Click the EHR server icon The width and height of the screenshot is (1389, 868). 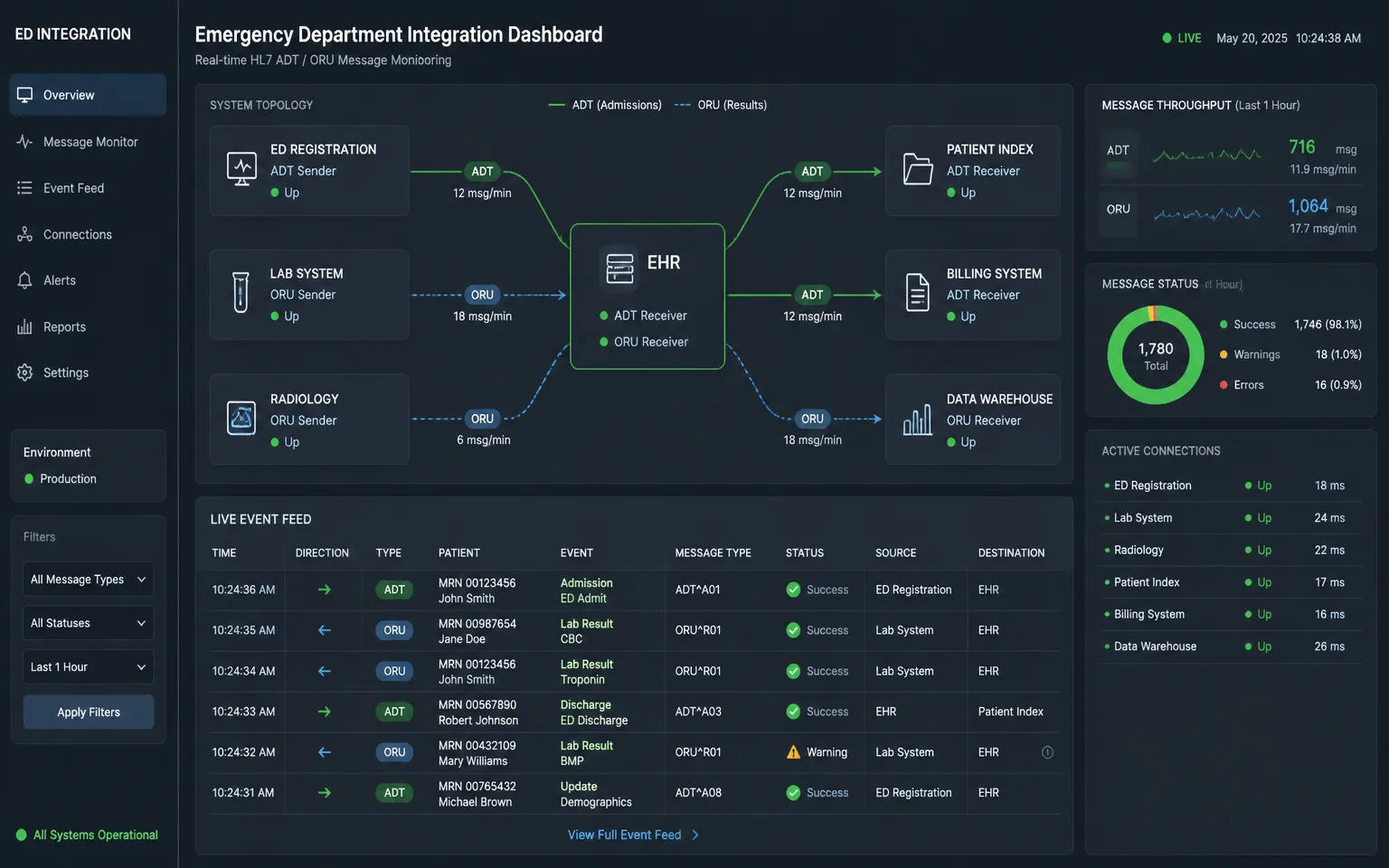click(x=619, y=269)
